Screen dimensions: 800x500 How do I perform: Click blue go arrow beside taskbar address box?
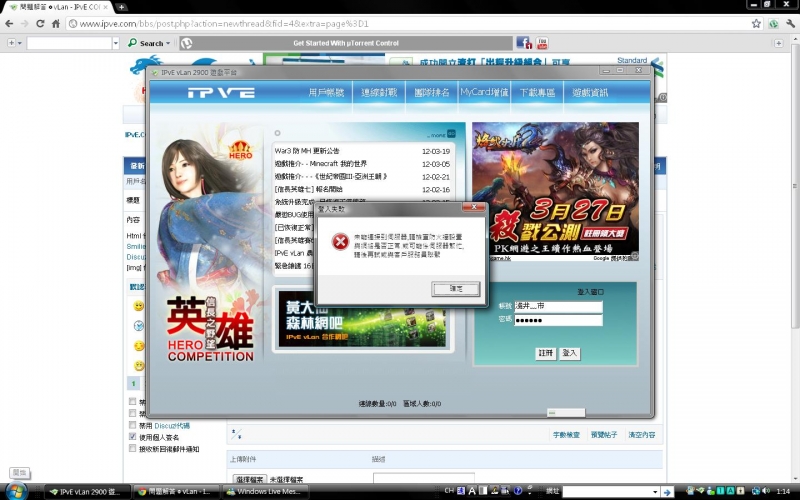(x=667, y=492)
